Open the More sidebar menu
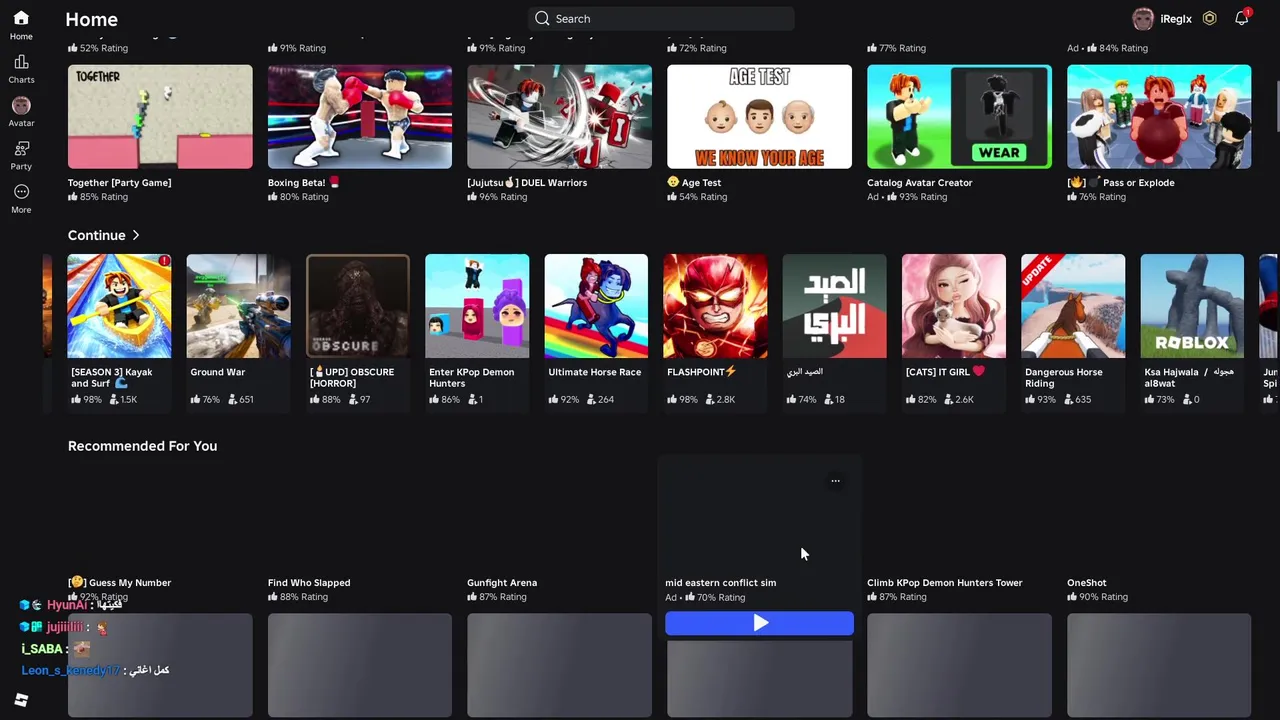The image size is (1280, 720). click(21, 192)
